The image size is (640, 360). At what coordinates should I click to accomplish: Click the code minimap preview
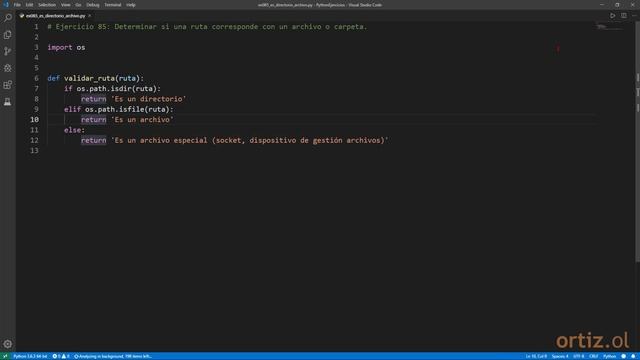click(x=611, y=28)
